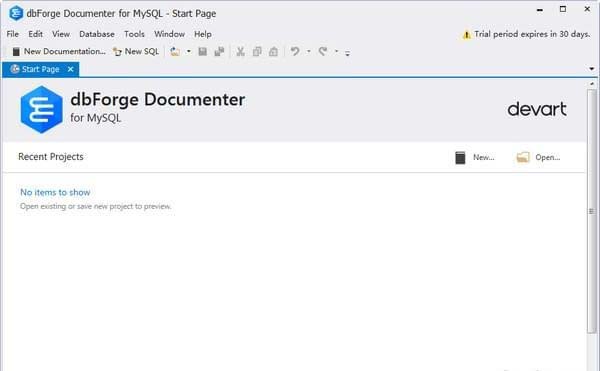The width and height of the screenshot is (600, 371).
Task: Open the View menu
Action: pos(61,34)
